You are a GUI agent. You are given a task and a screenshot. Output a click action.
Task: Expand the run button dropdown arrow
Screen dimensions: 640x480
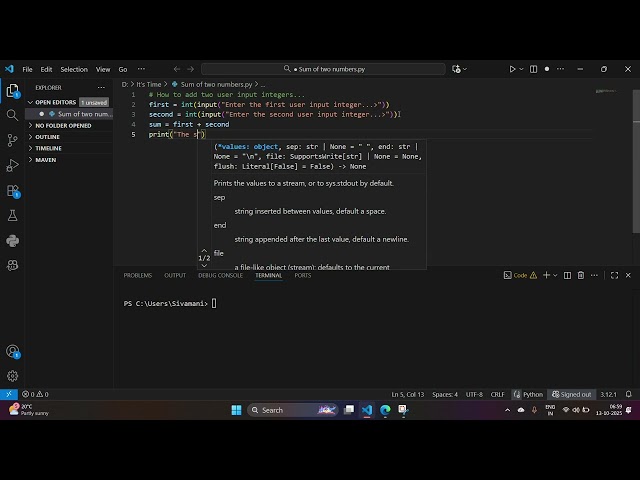[x=521, y=69]
